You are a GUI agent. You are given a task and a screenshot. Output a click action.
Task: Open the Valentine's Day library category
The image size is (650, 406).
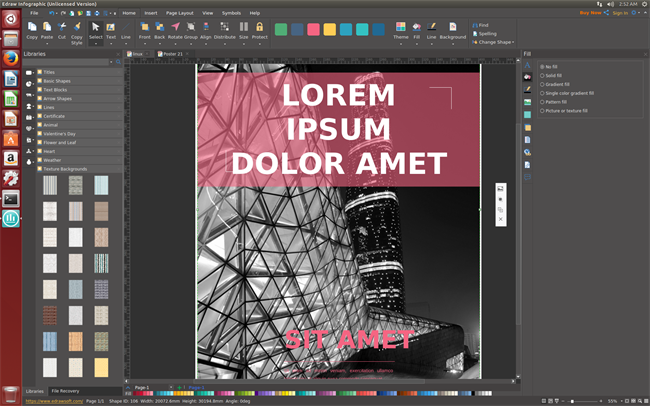(59, 133)
